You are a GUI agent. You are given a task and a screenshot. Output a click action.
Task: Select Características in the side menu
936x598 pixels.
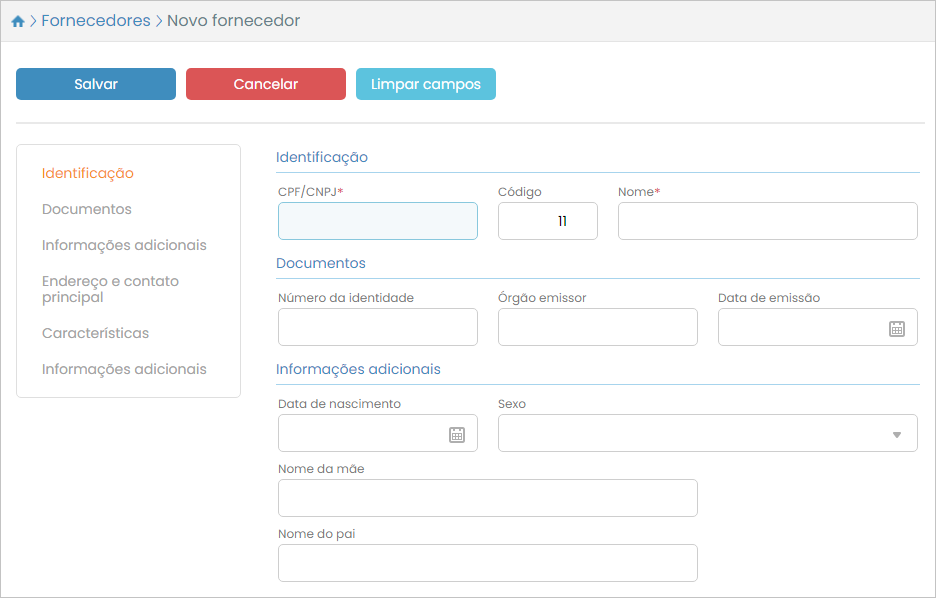coord(95,333)
